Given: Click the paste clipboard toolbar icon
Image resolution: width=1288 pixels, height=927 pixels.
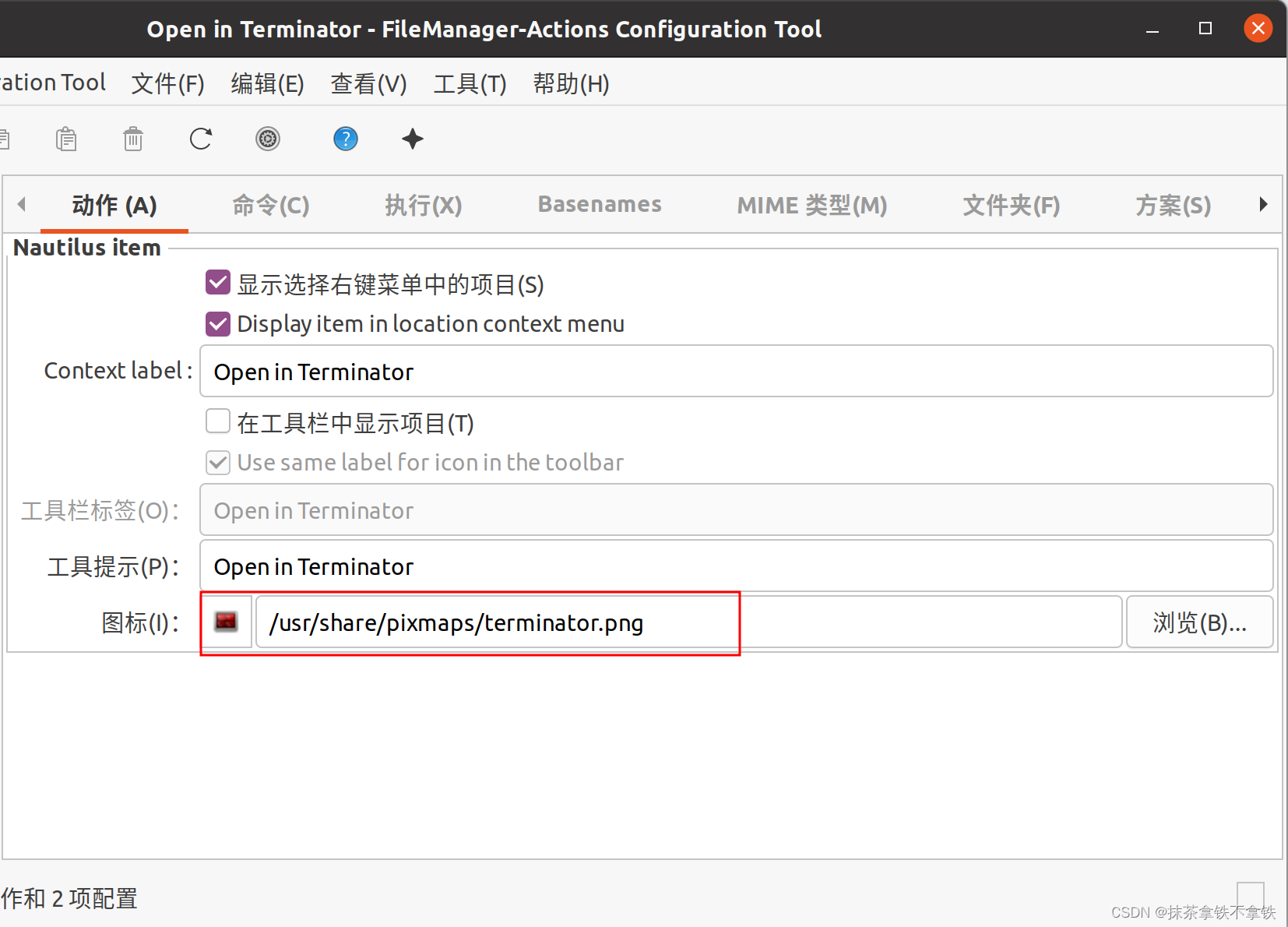Looking at the screenshot, I should (x=66, y=139).
